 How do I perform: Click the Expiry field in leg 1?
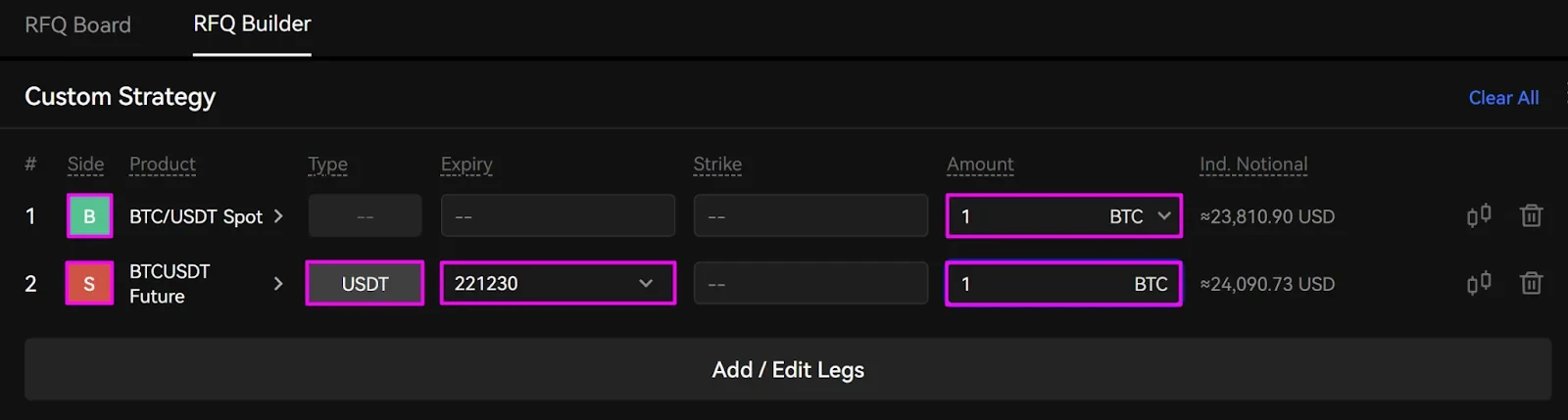(558, 215)
